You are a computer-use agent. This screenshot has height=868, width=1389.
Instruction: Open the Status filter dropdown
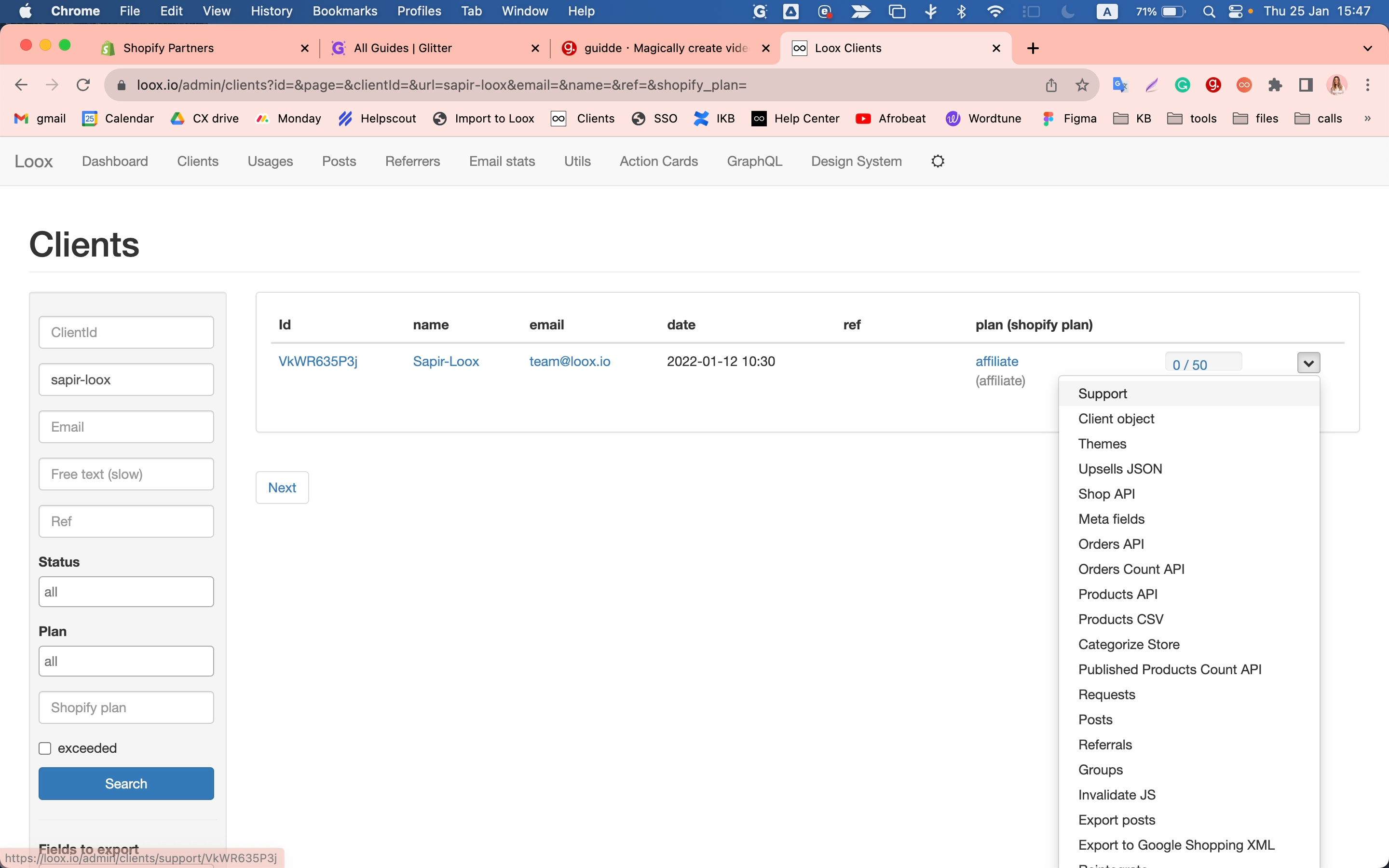126,592
